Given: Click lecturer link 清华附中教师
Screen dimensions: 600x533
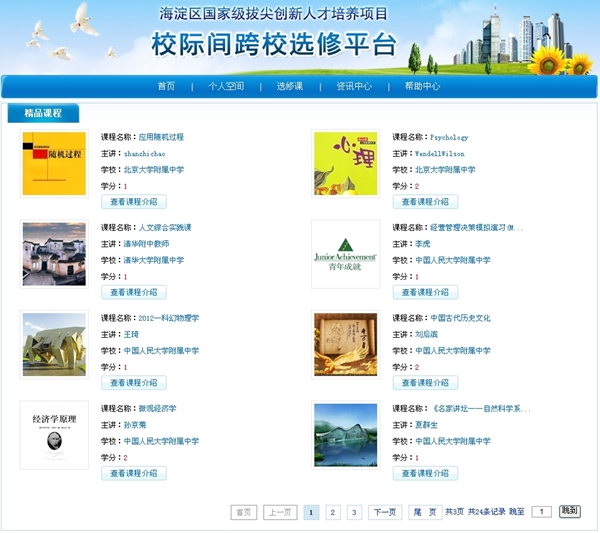Looking at the screenshot, I should click(x=146, y=244).
